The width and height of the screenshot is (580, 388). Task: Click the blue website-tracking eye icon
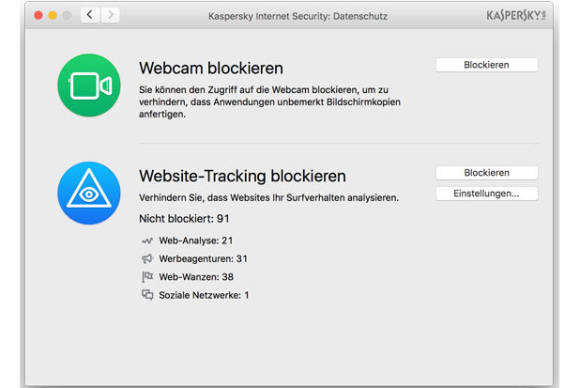point(89,193)
